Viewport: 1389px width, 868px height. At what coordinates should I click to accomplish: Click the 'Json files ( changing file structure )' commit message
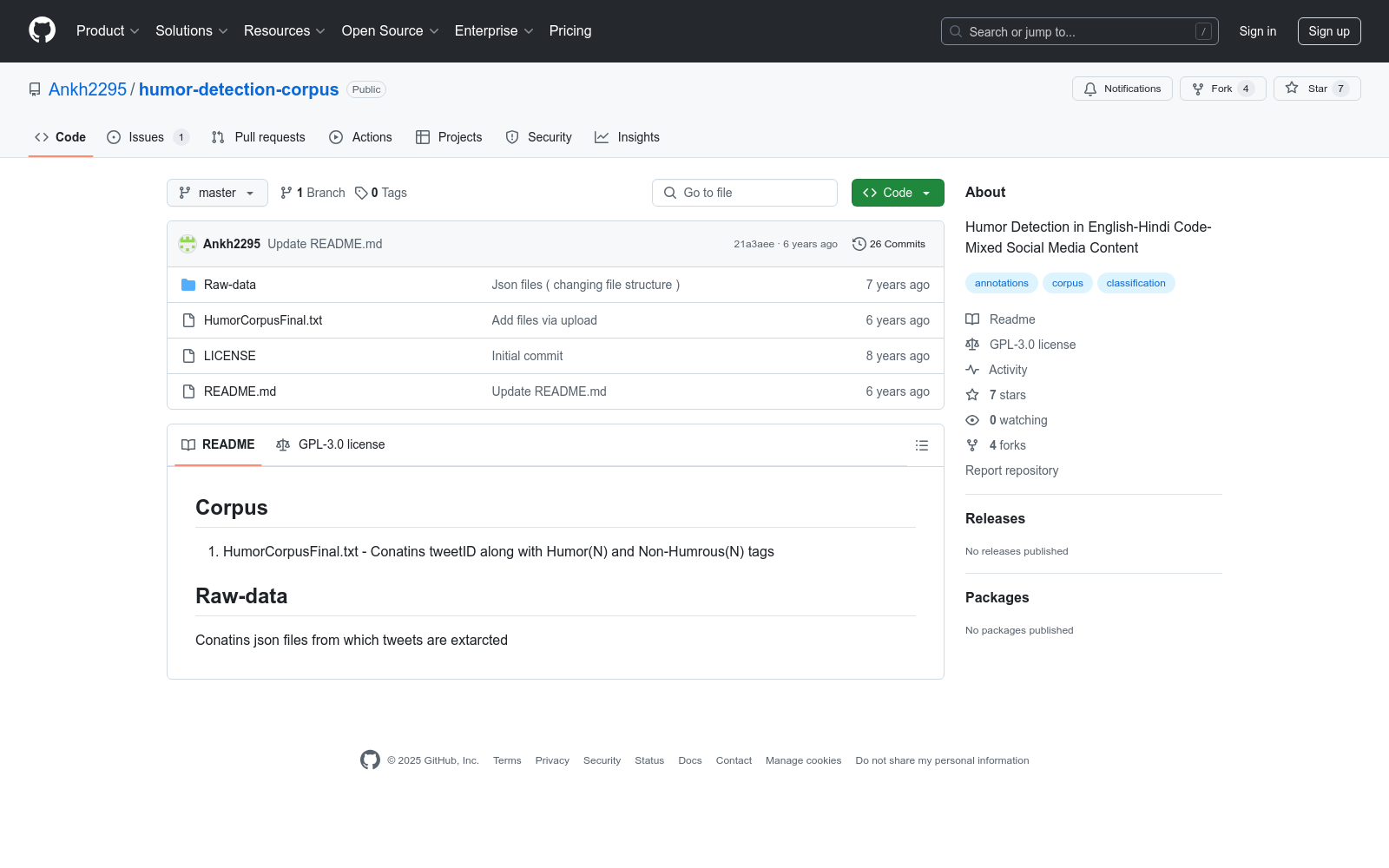(x=586, y=285)
